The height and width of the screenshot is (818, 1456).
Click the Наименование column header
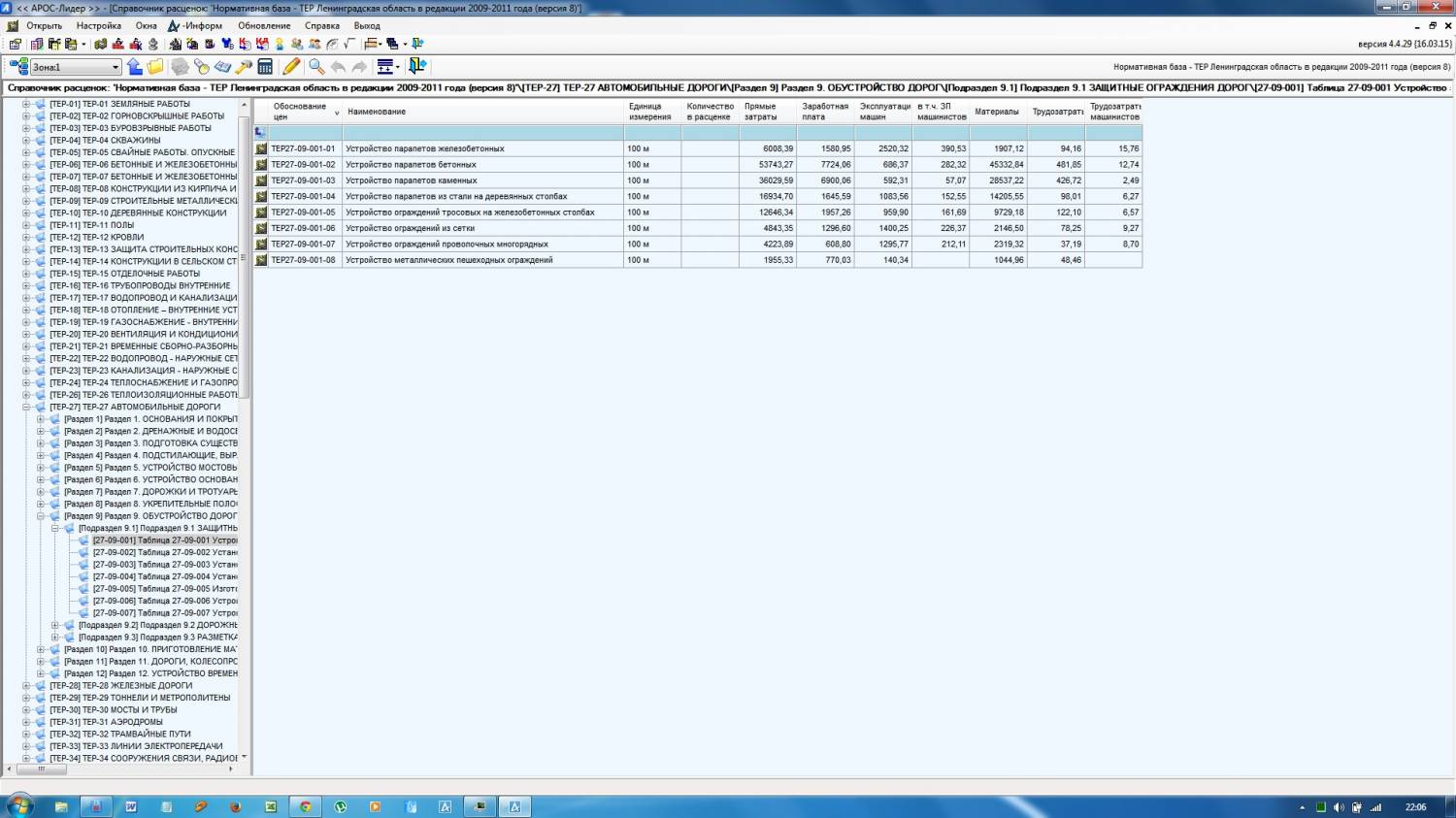click(x=483, y=112)
